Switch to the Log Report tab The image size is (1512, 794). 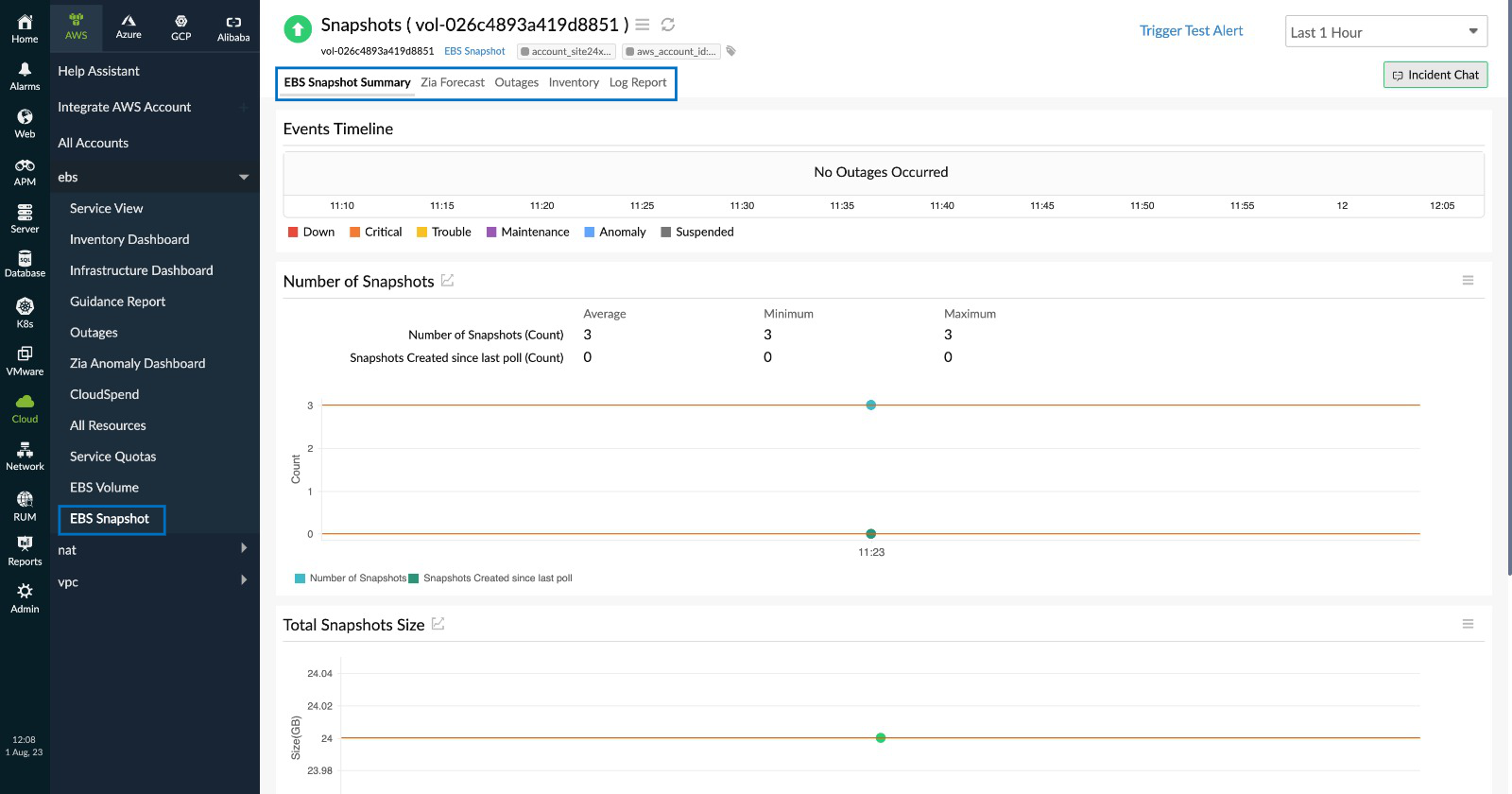(x=638, y=82)
